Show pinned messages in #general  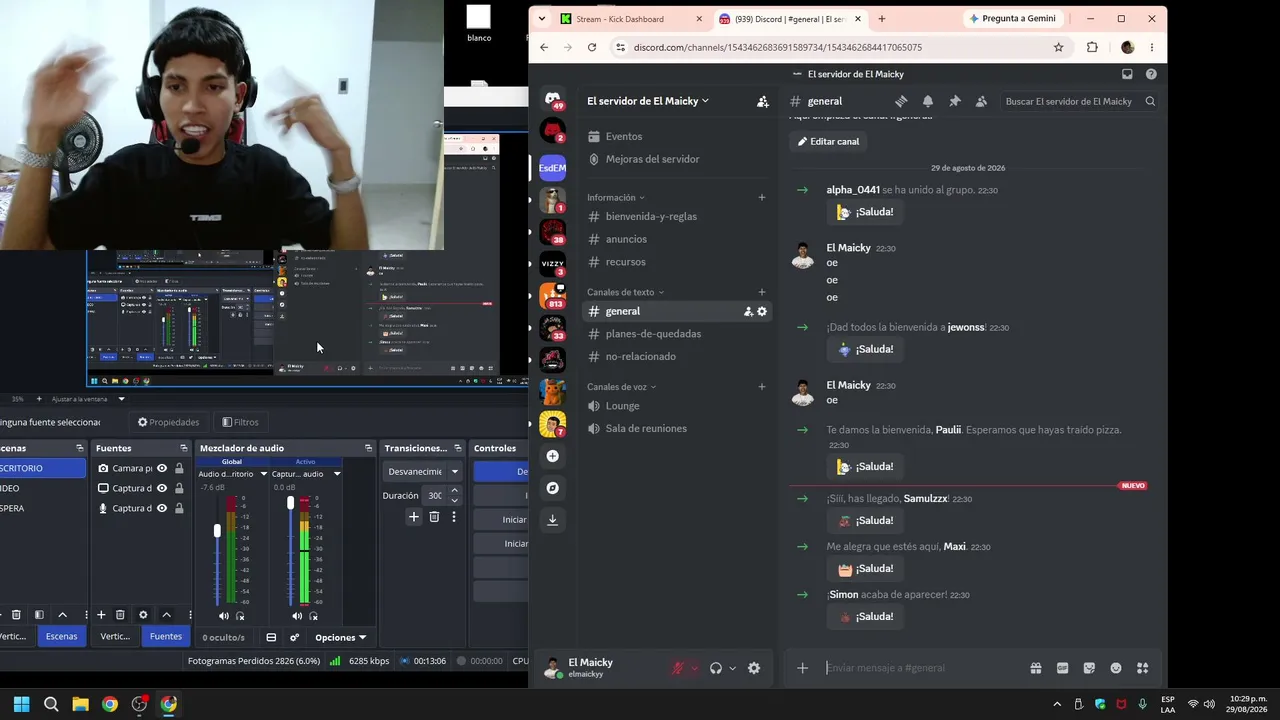[x=955, y=101]
